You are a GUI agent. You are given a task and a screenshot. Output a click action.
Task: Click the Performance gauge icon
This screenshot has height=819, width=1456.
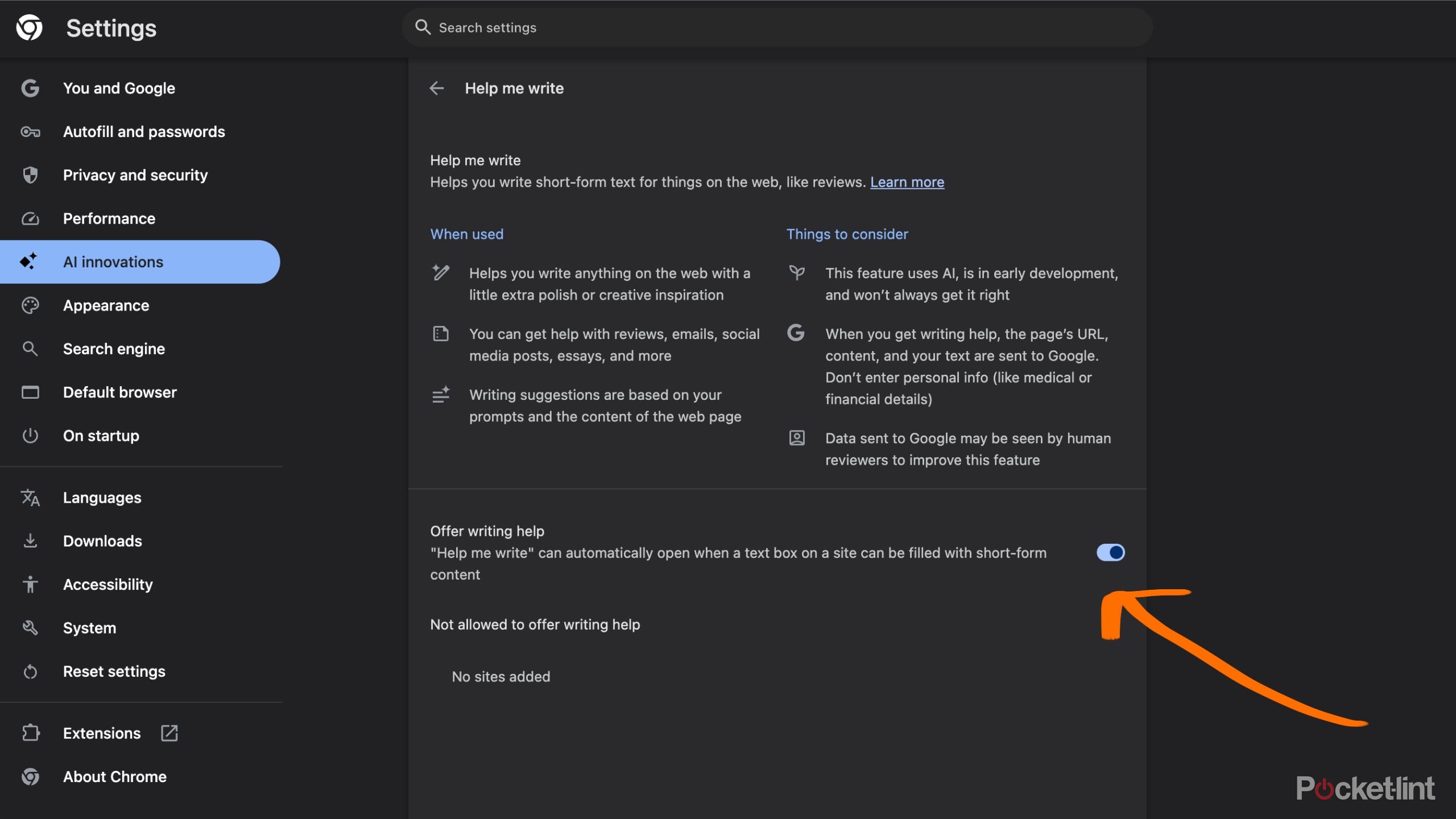(x=30, y=219)
